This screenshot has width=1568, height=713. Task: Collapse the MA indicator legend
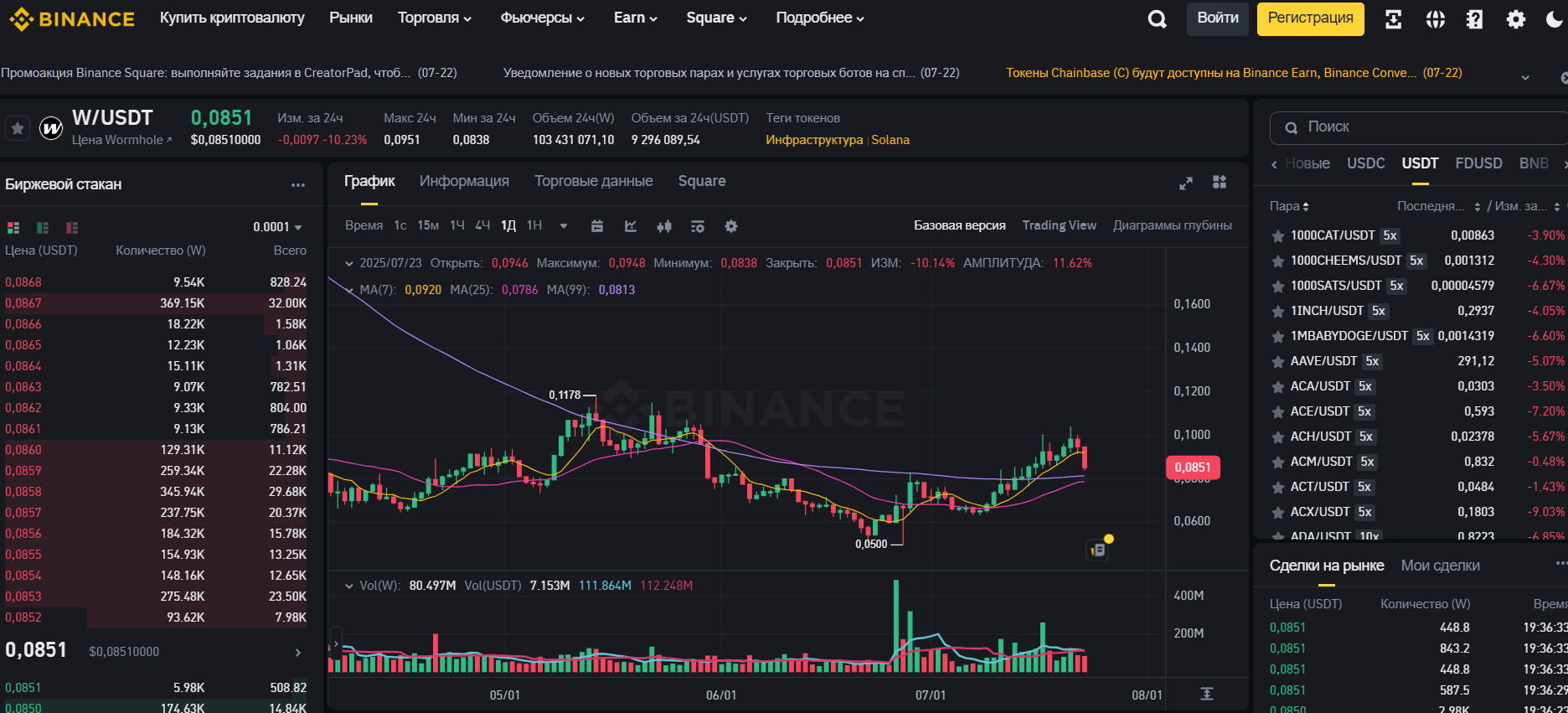[x=349, y=290]
